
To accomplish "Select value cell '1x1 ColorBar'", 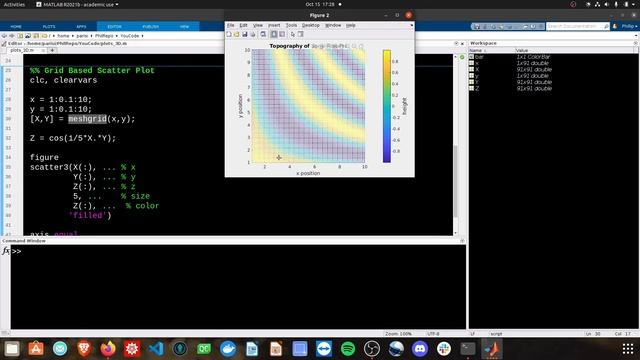I will click(533, 57).
